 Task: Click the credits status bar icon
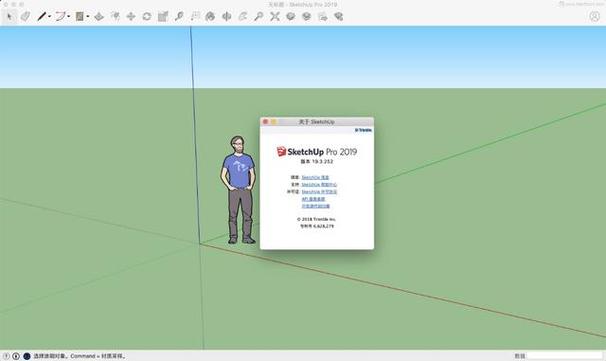16,356
